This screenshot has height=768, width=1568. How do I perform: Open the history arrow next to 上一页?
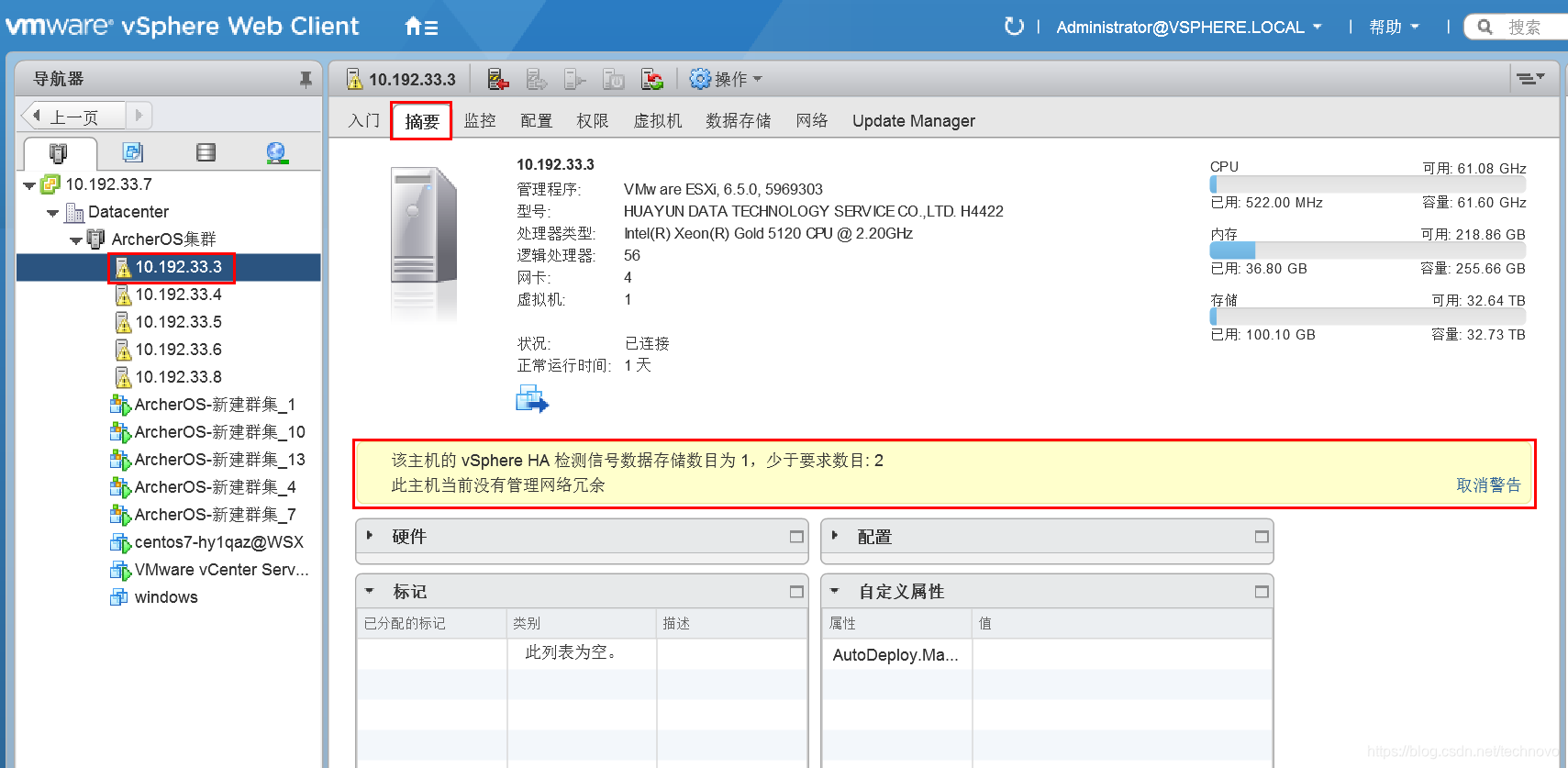pos(139,116)
